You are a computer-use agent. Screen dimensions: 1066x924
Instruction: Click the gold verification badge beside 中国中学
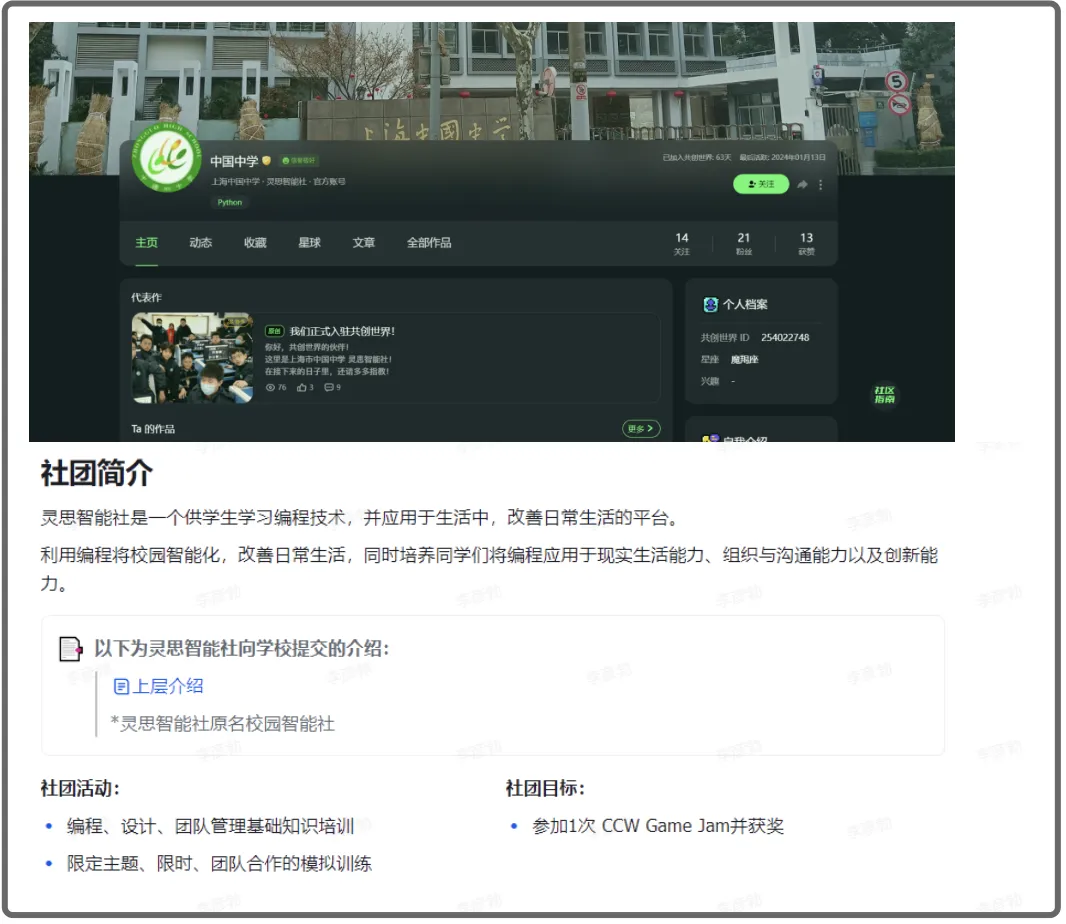266,161
